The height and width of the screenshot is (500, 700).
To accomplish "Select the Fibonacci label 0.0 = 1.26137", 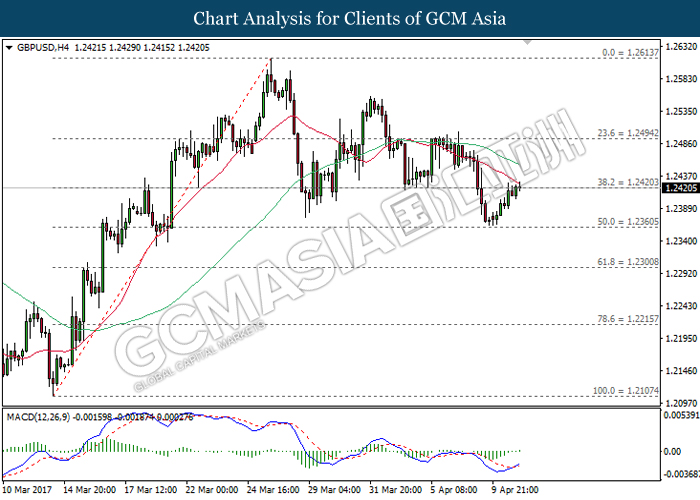I will [x=630, y=53].
